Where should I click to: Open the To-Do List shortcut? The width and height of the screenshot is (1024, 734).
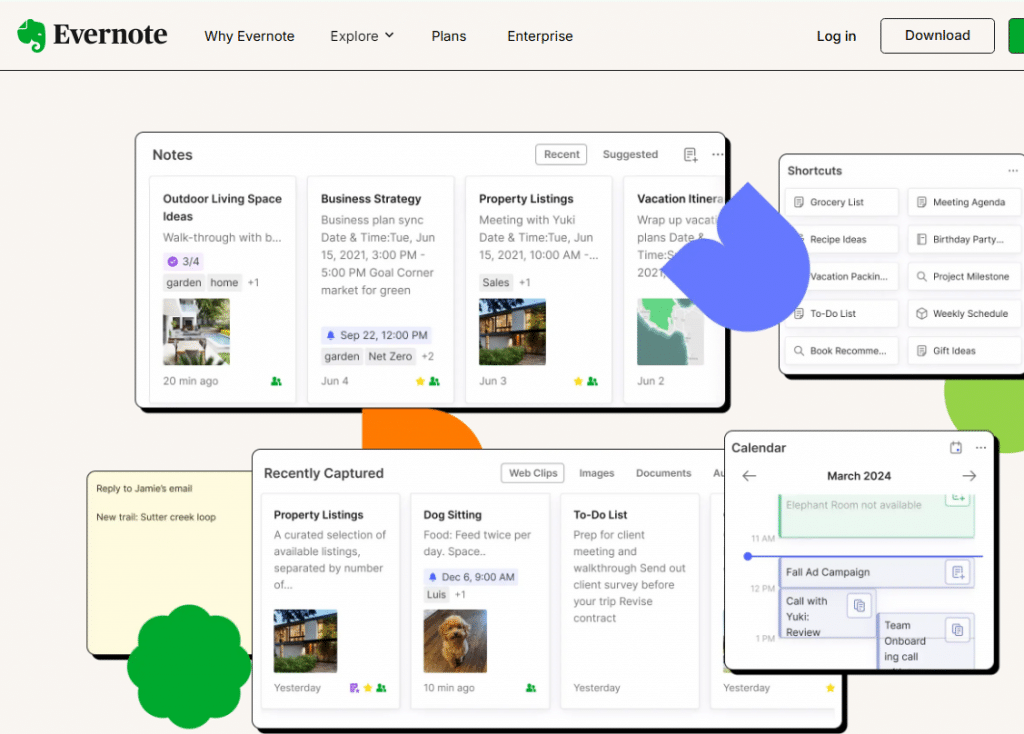[841, 314]
